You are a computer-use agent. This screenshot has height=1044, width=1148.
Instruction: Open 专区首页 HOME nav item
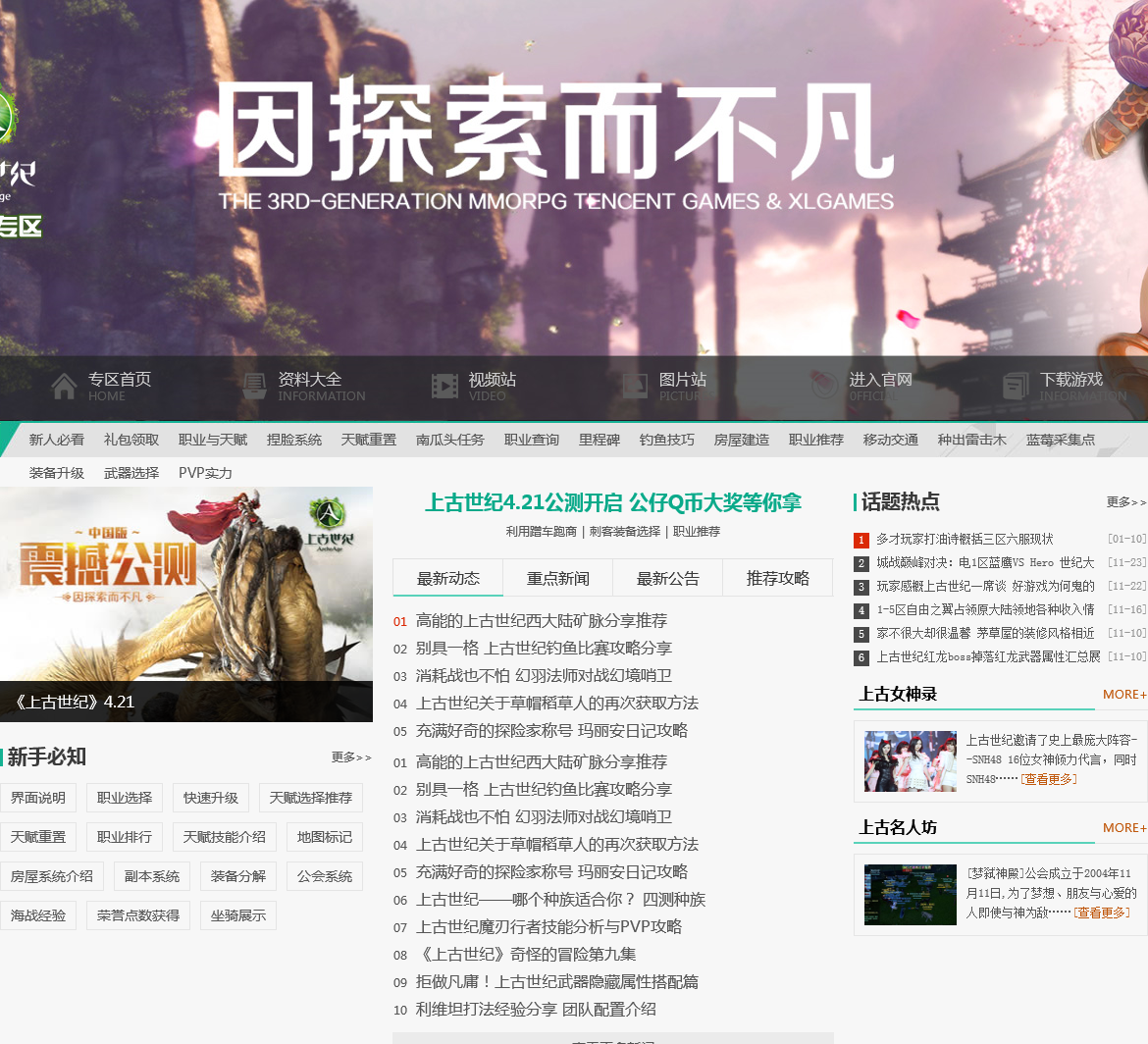pyautogui.click(x=120, y=386)
